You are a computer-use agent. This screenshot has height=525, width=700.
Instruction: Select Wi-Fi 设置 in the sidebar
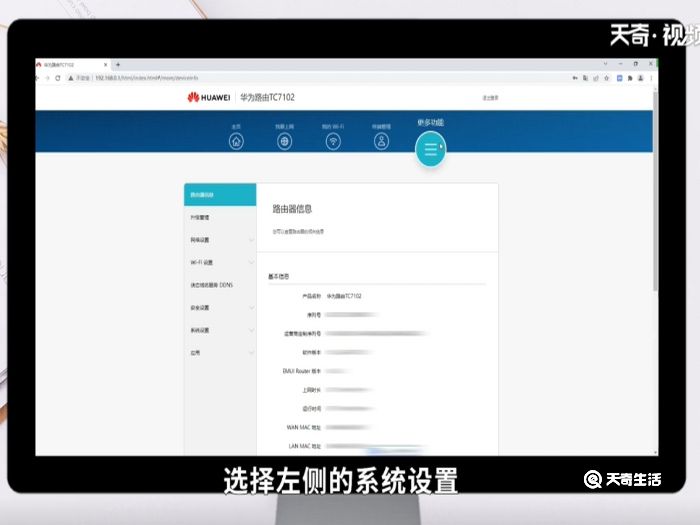pos(220,262)
